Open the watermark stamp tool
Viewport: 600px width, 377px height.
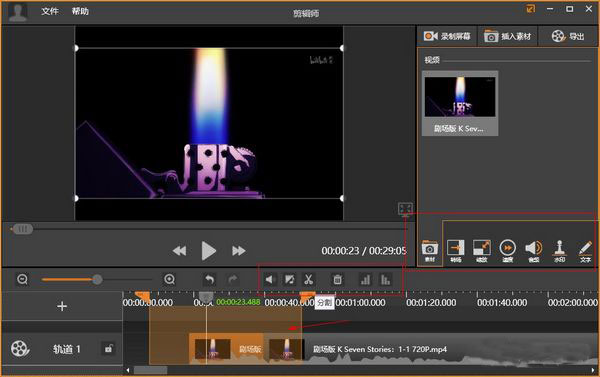559,251
